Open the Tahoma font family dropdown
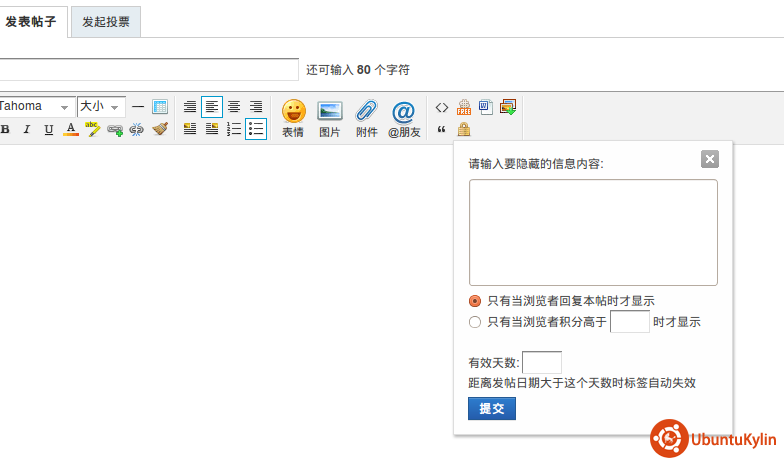 point(37,106)
